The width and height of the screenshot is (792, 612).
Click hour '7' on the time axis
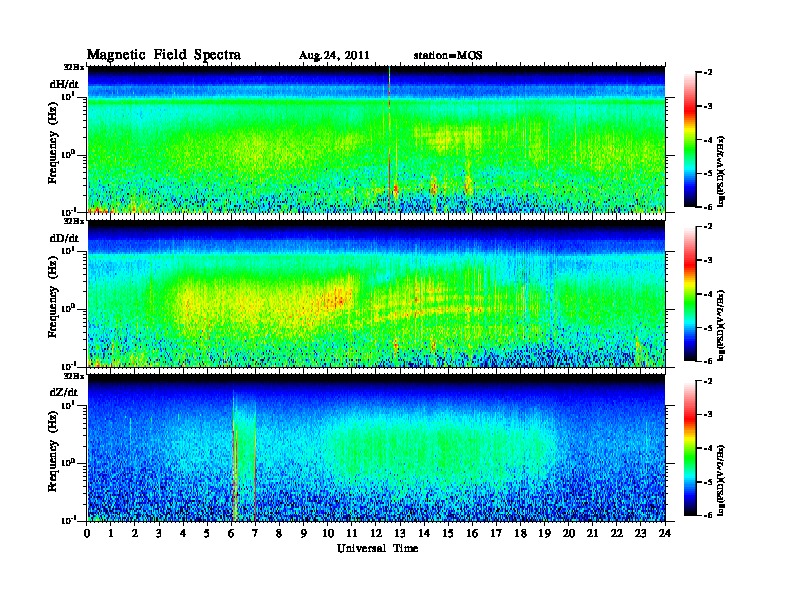click(x=255, y=534)
